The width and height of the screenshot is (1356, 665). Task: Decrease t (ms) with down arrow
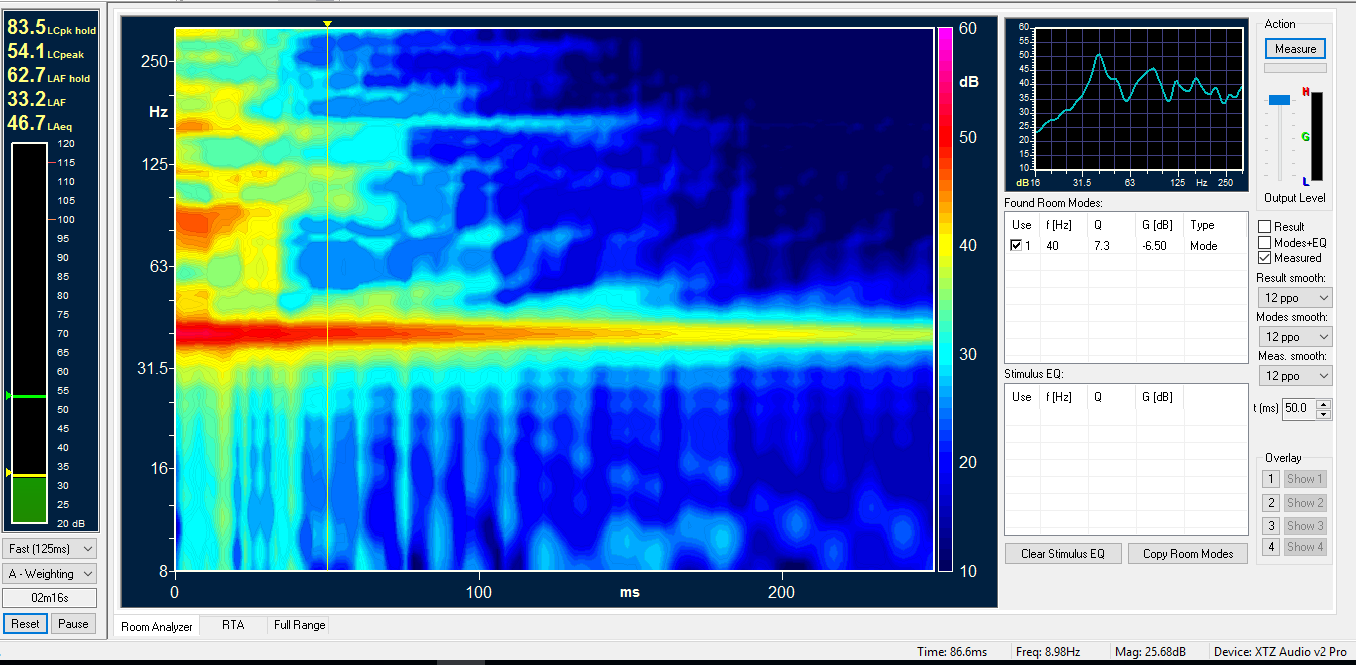[1324, 413]
